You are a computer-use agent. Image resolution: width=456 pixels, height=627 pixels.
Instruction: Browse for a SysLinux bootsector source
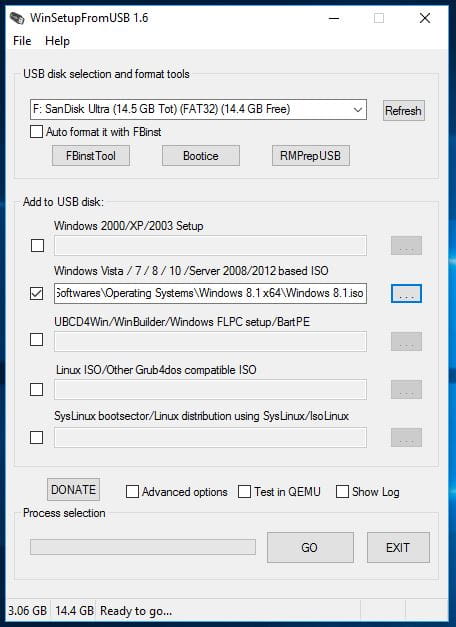pos(406,437)
